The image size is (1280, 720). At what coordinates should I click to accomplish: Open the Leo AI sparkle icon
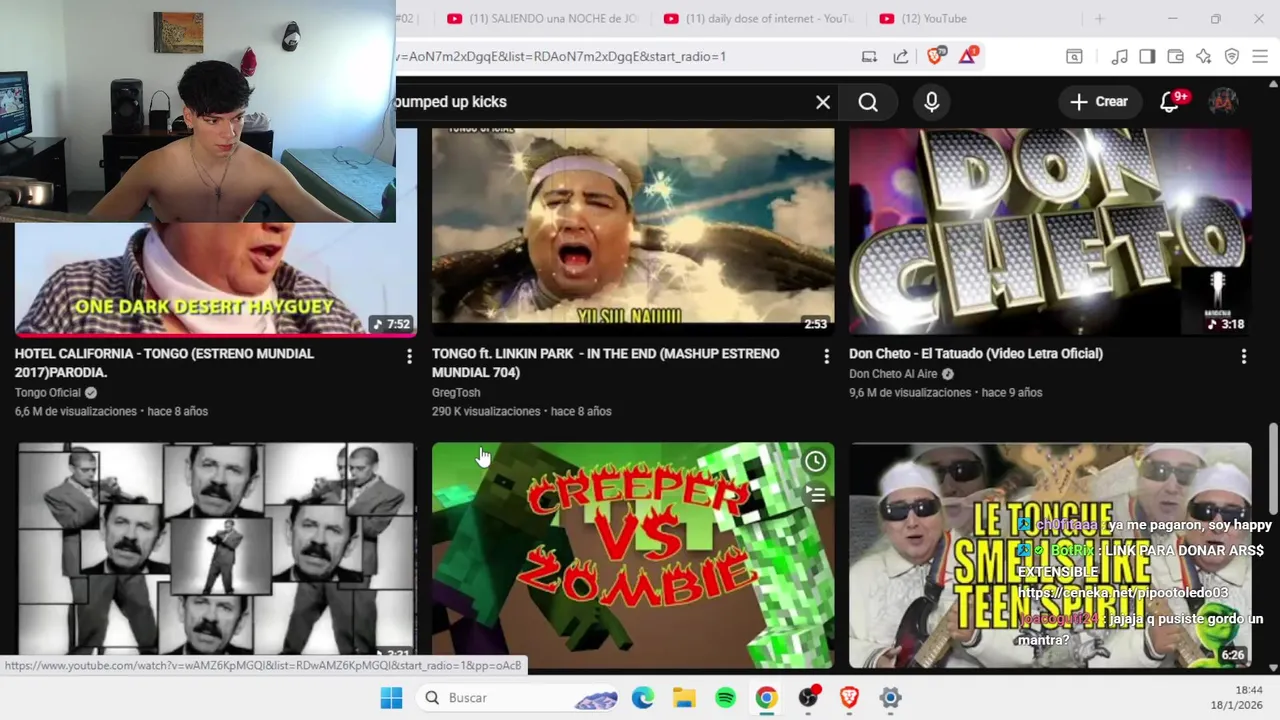[x=1203, y=57]
